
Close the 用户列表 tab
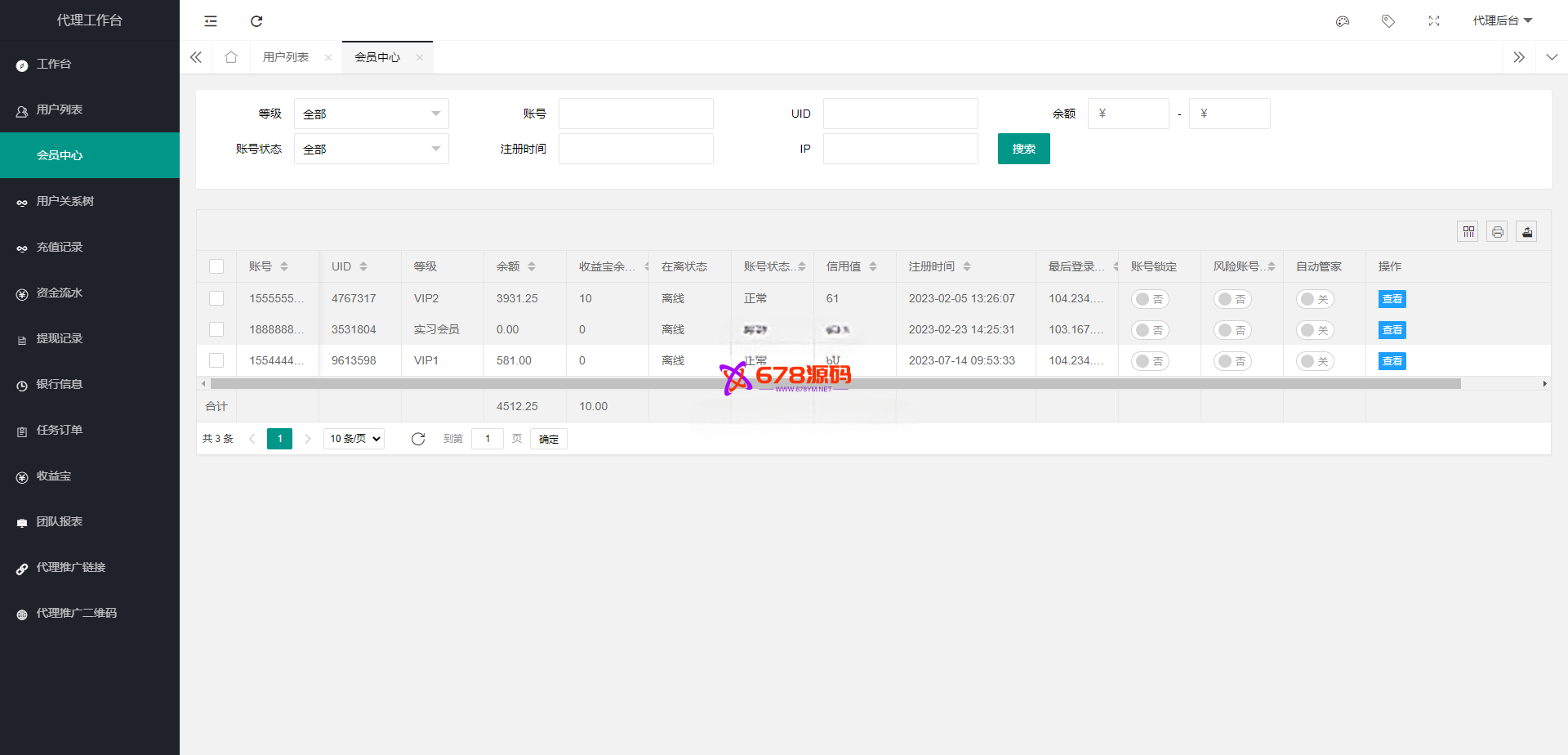click(x=328, y=57)
